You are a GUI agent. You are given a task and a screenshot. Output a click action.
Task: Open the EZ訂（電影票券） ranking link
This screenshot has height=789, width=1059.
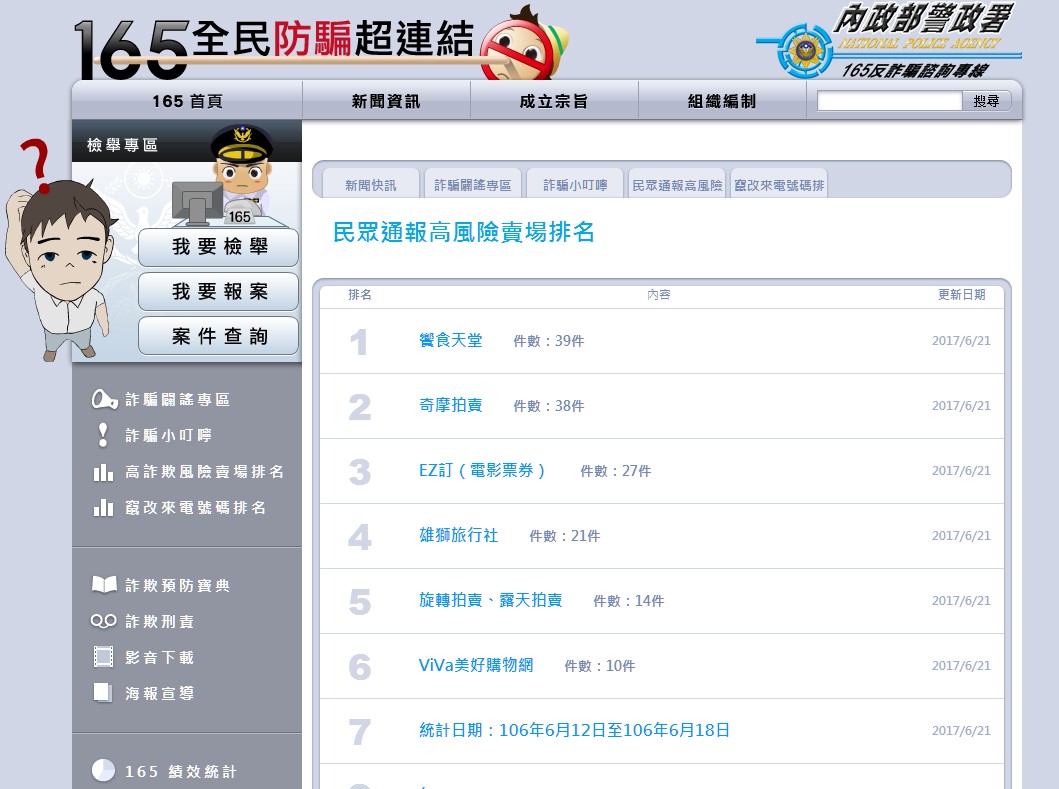[x=482, y=470]
